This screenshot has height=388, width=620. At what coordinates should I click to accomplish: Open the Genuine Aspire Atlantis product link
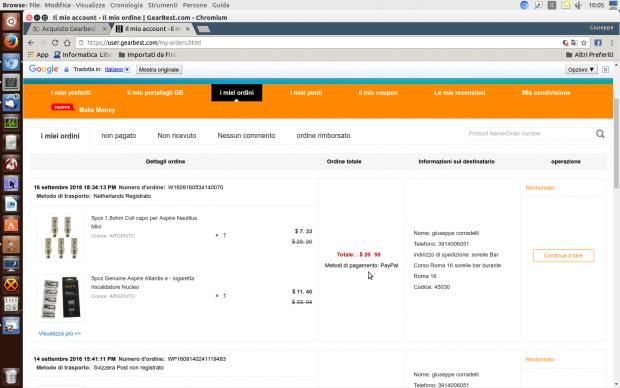pyautogui.click(x=142, y=282)
